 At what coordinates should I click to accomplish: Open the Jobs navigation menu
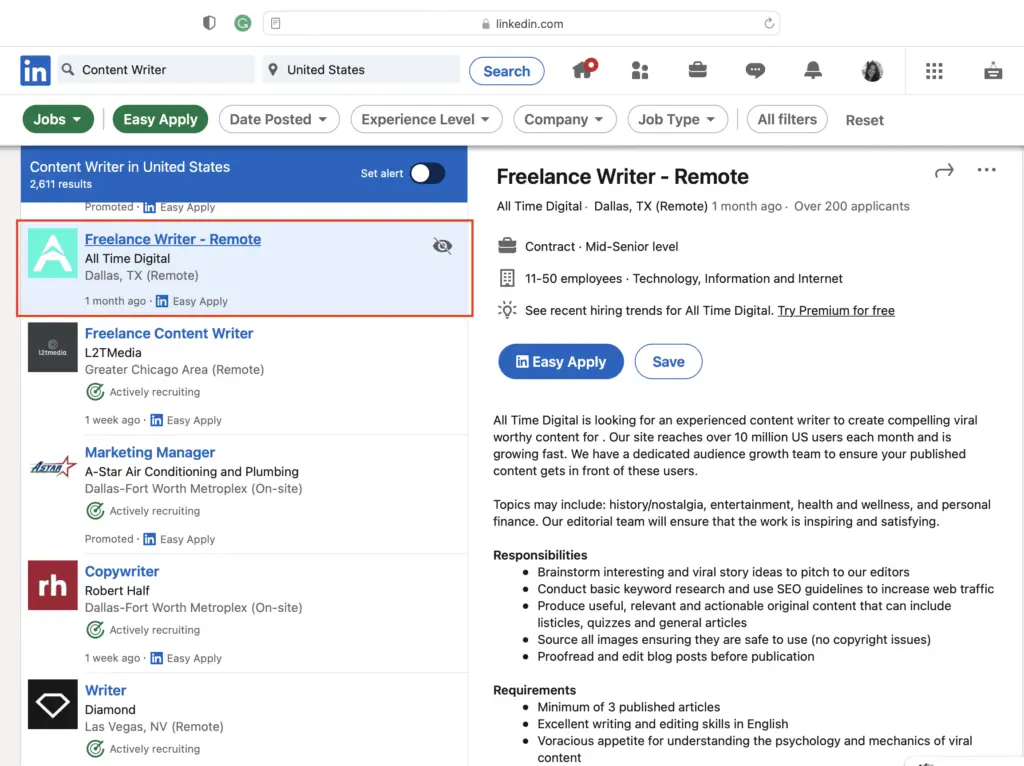pos(57,119)
